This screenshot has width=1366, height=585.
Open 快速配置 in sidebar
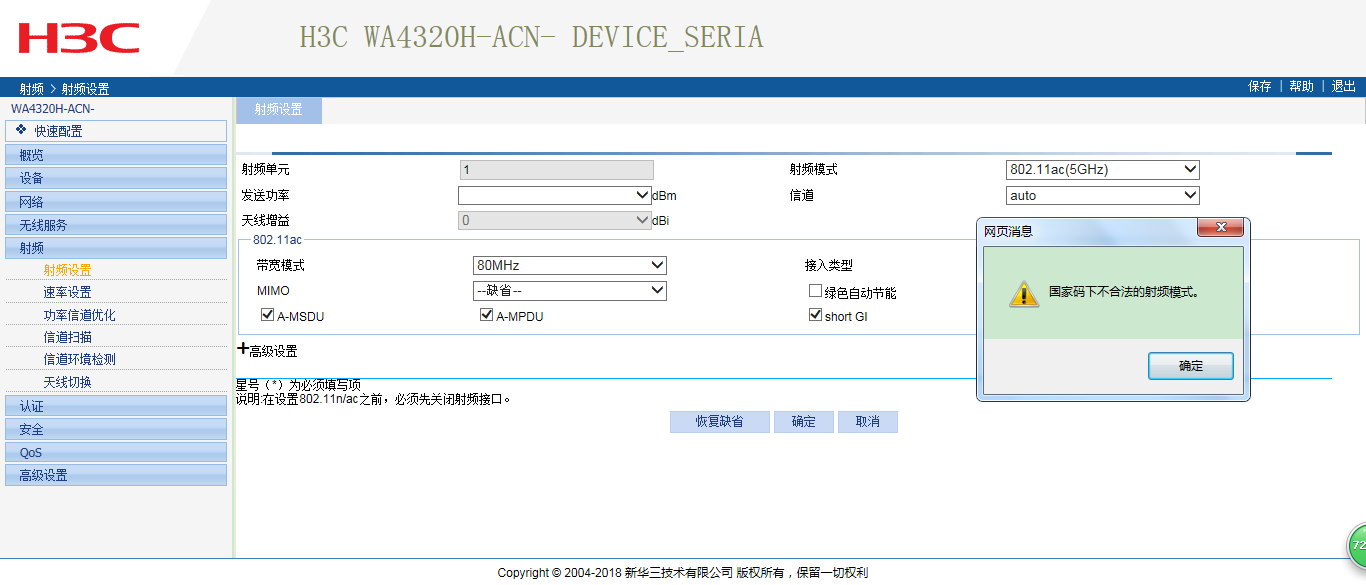point(116,131)
